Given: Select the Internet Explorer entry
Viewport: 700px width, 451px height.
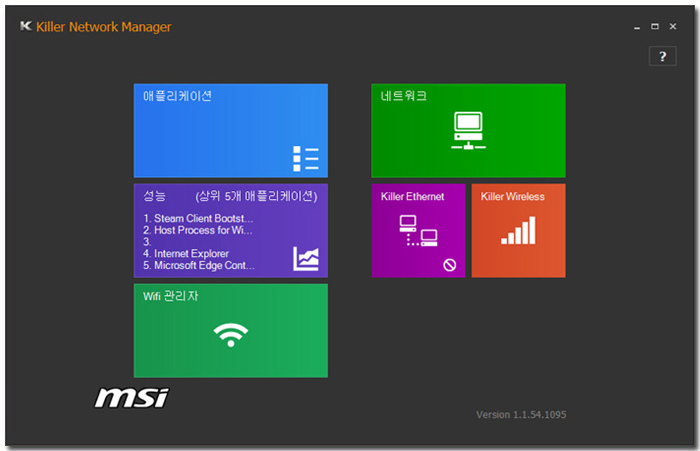Looking at the screenshot, I should [186, 254].
